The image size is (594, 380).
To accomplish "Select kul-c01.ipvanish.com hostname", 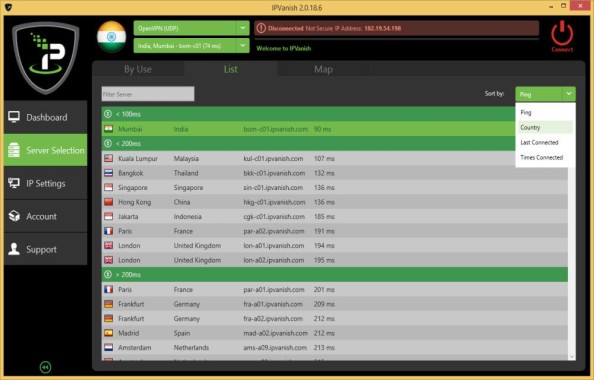I will (x=273, y=158).
